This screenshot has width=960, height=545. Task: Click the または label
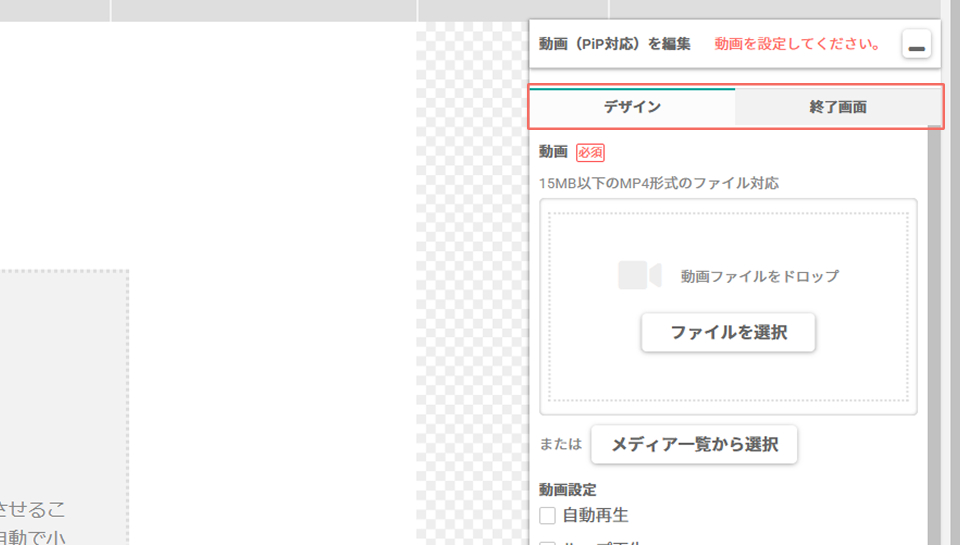(x=560, y=444)
